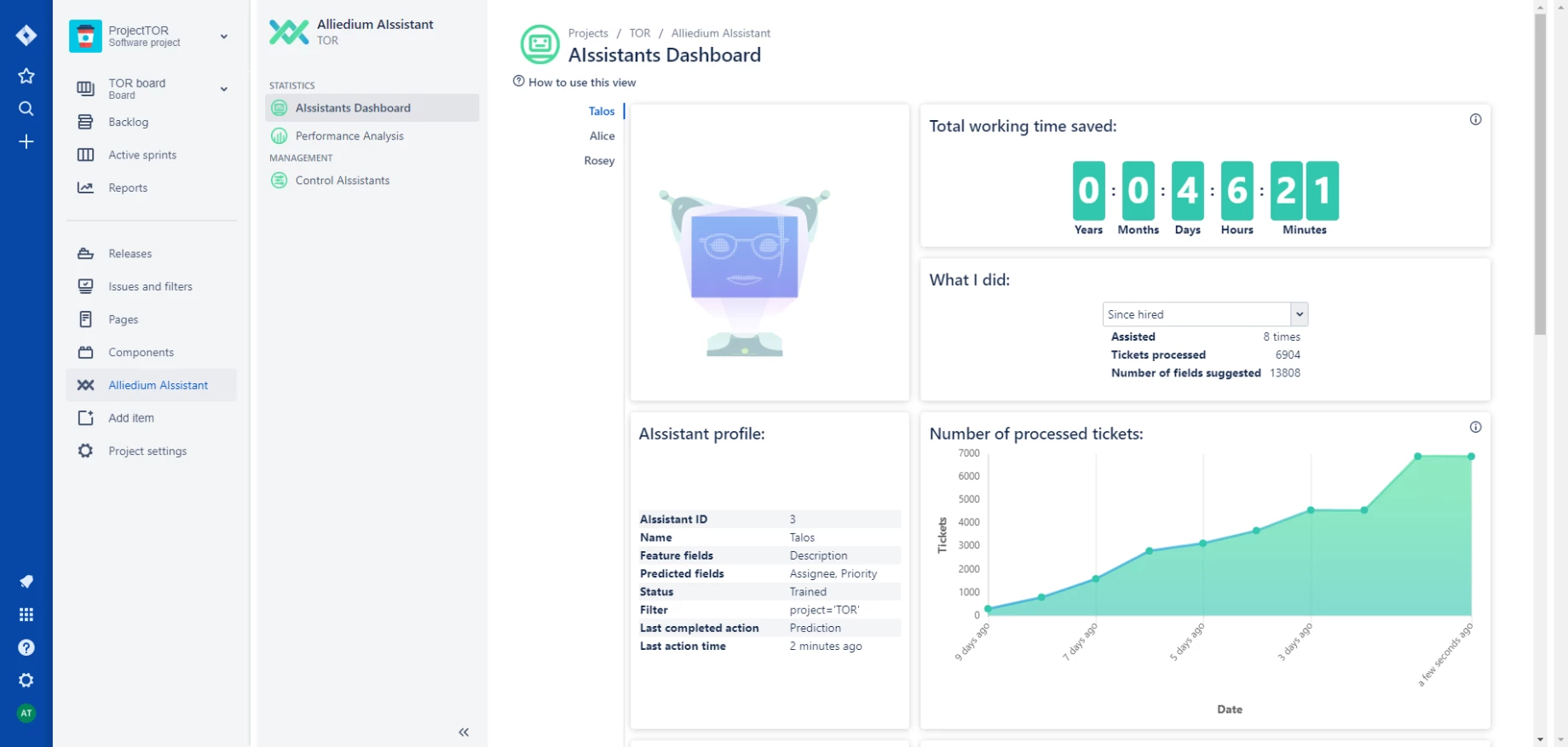Open the app switcher grid icon
This screenshot has width=1568, height=747.
pos(26,614)
